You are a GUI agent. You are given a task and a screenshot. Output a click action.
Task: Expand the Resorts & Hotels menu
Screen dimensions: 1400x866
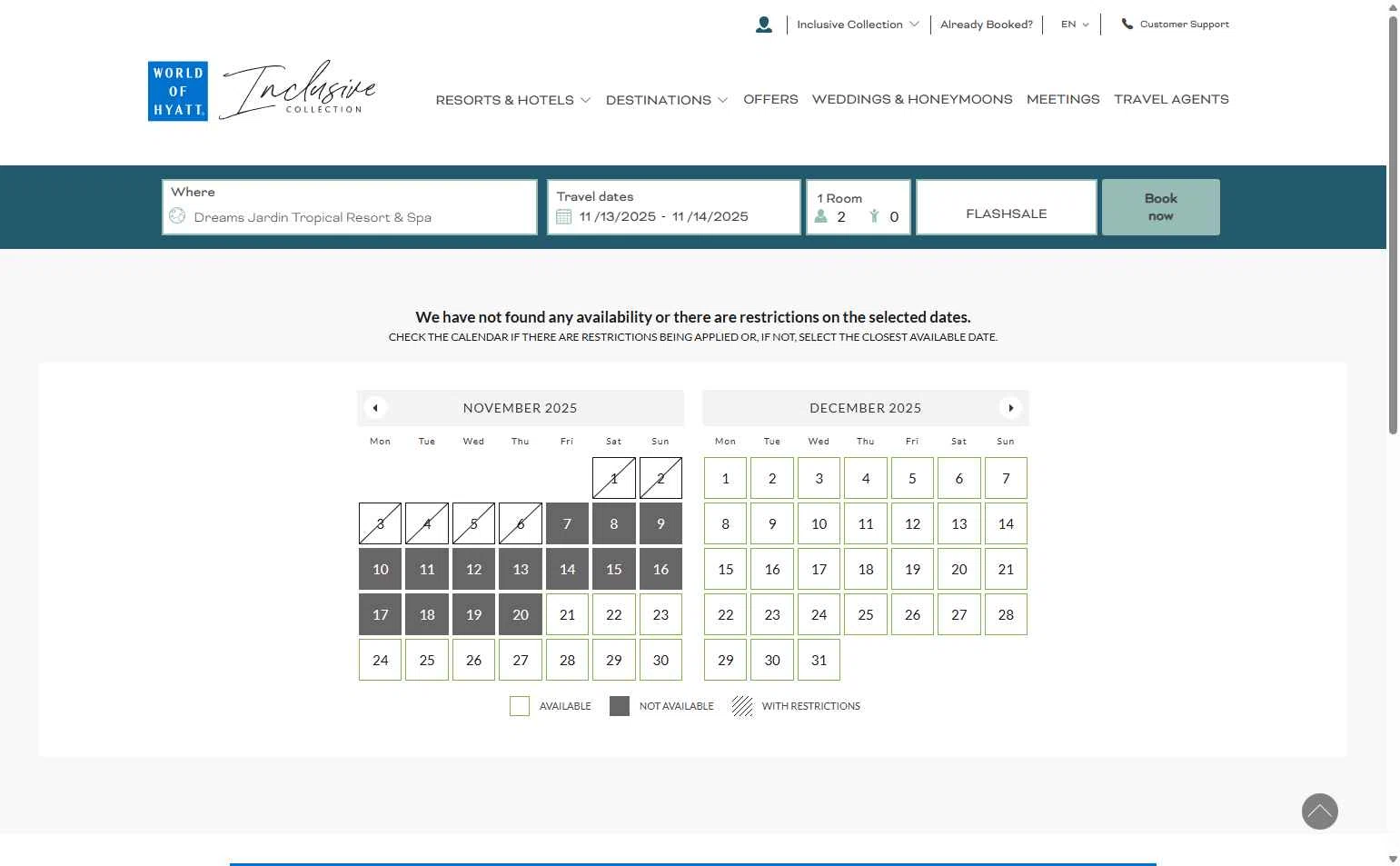click(513, 100)
